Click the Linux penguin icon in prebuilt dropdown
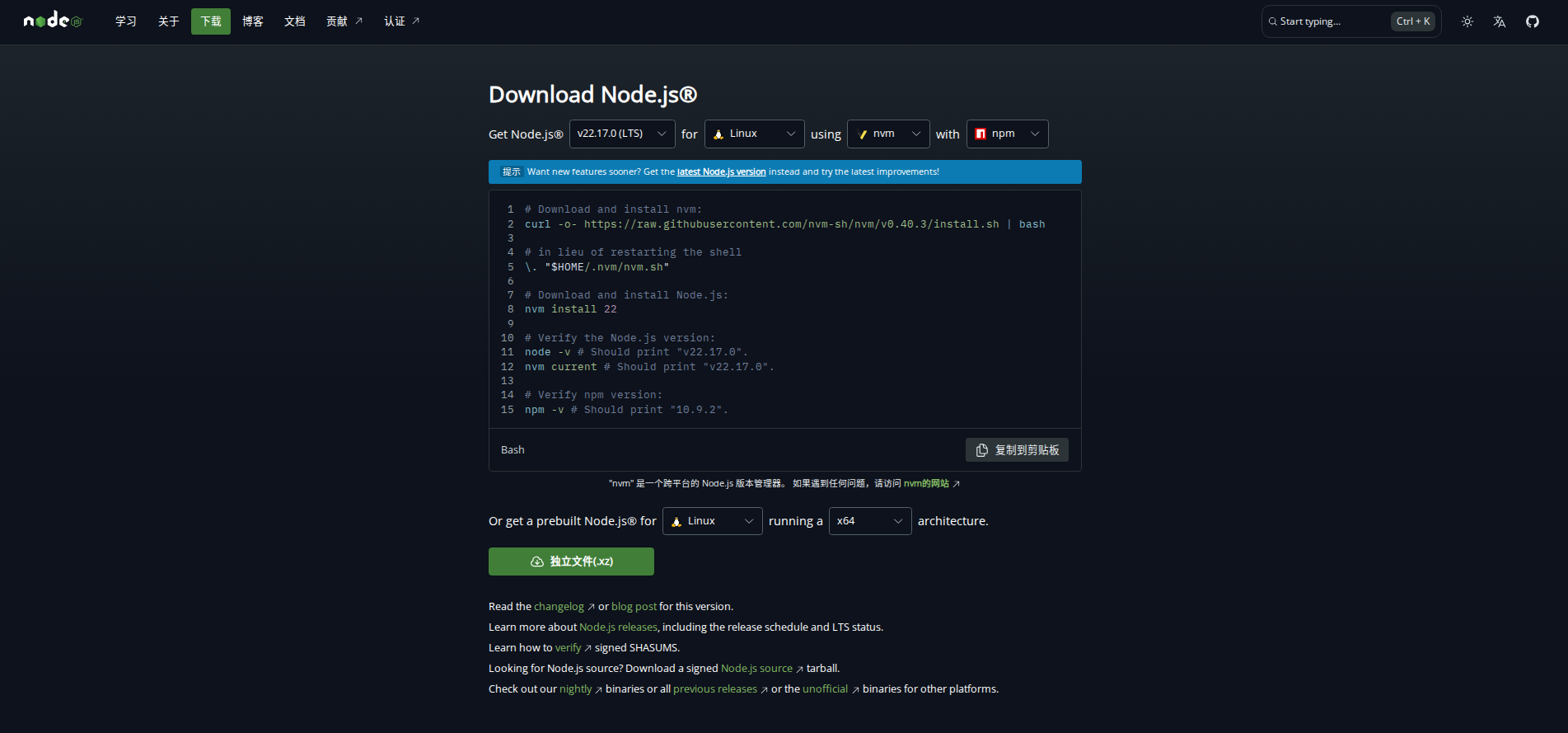 coord(676,522)
